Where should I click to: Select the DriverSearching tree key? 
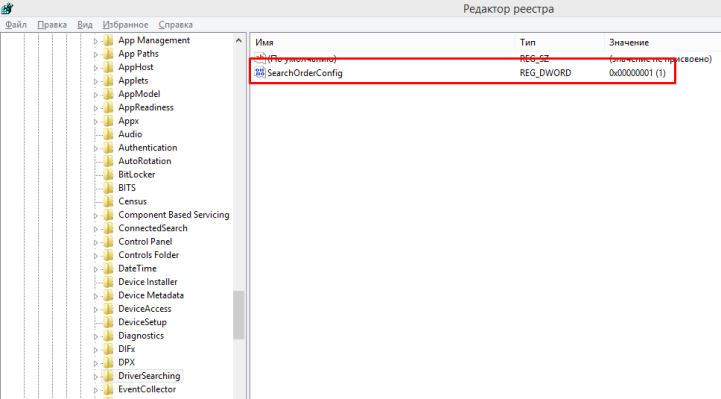click(149, 376)
